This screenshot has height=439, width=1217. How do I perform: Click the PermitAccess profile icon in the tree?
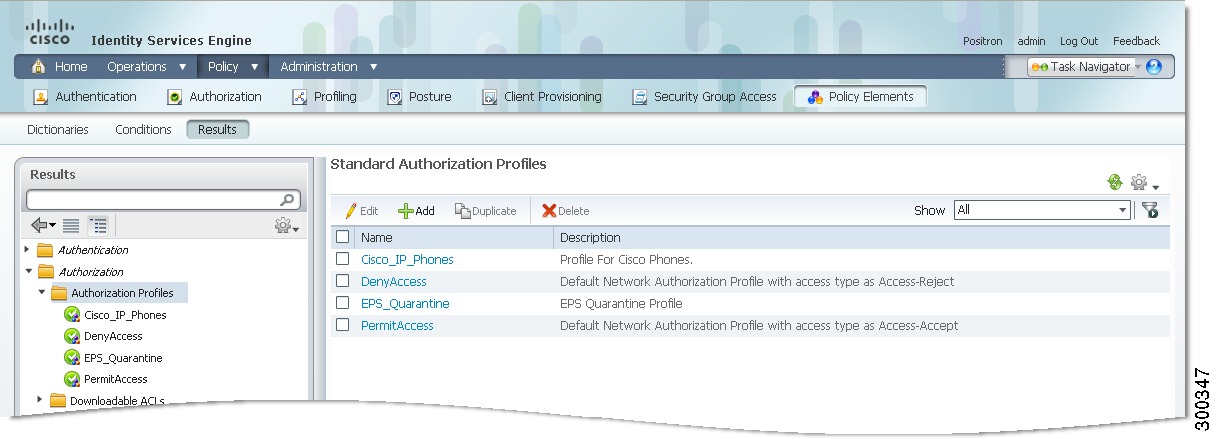click(72, 379)
